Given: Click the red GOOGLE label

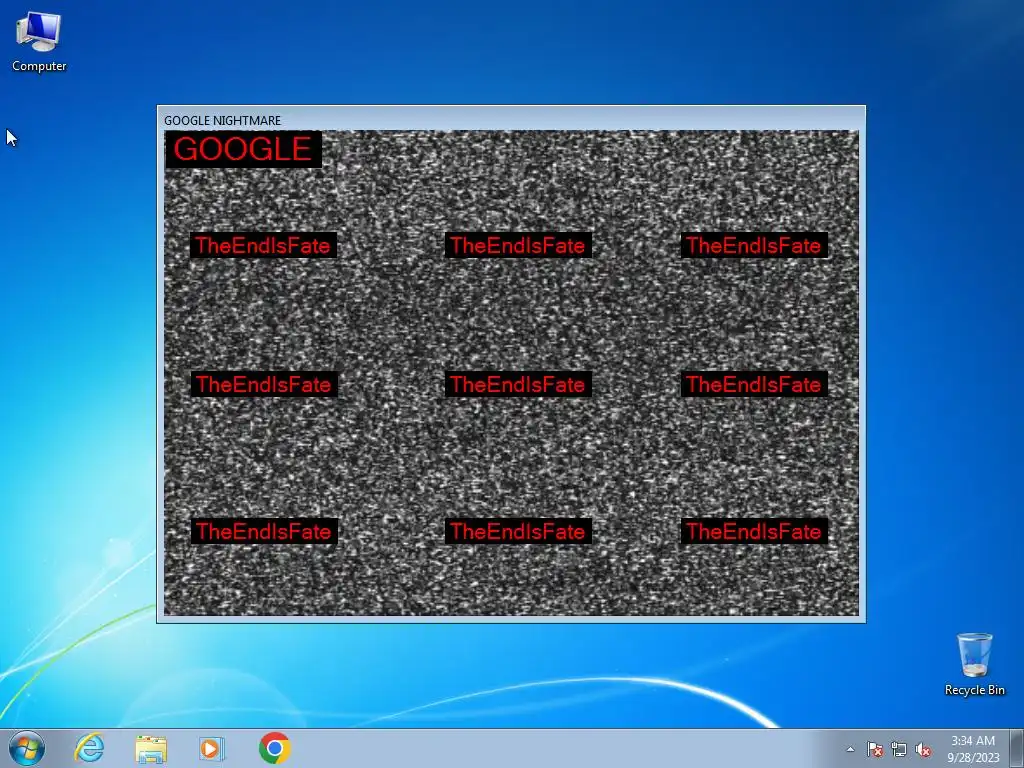Looking at the screenshot, I should (x=244, y=150).
